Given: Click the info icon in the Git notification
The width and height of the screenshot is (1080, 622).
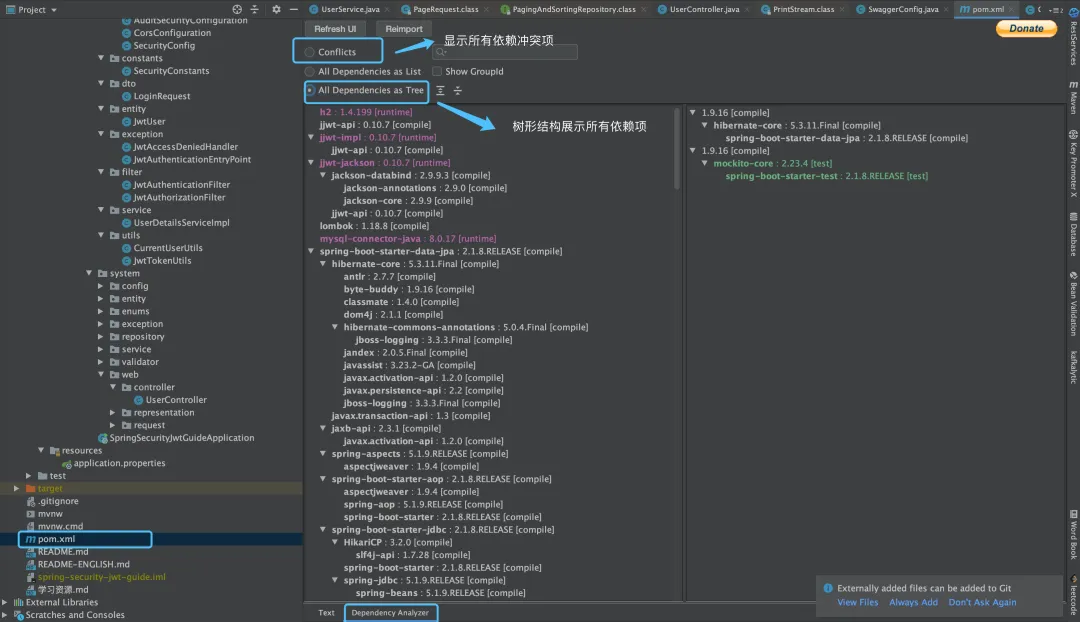Looking at the screenshot, I should tap(828, 588).
